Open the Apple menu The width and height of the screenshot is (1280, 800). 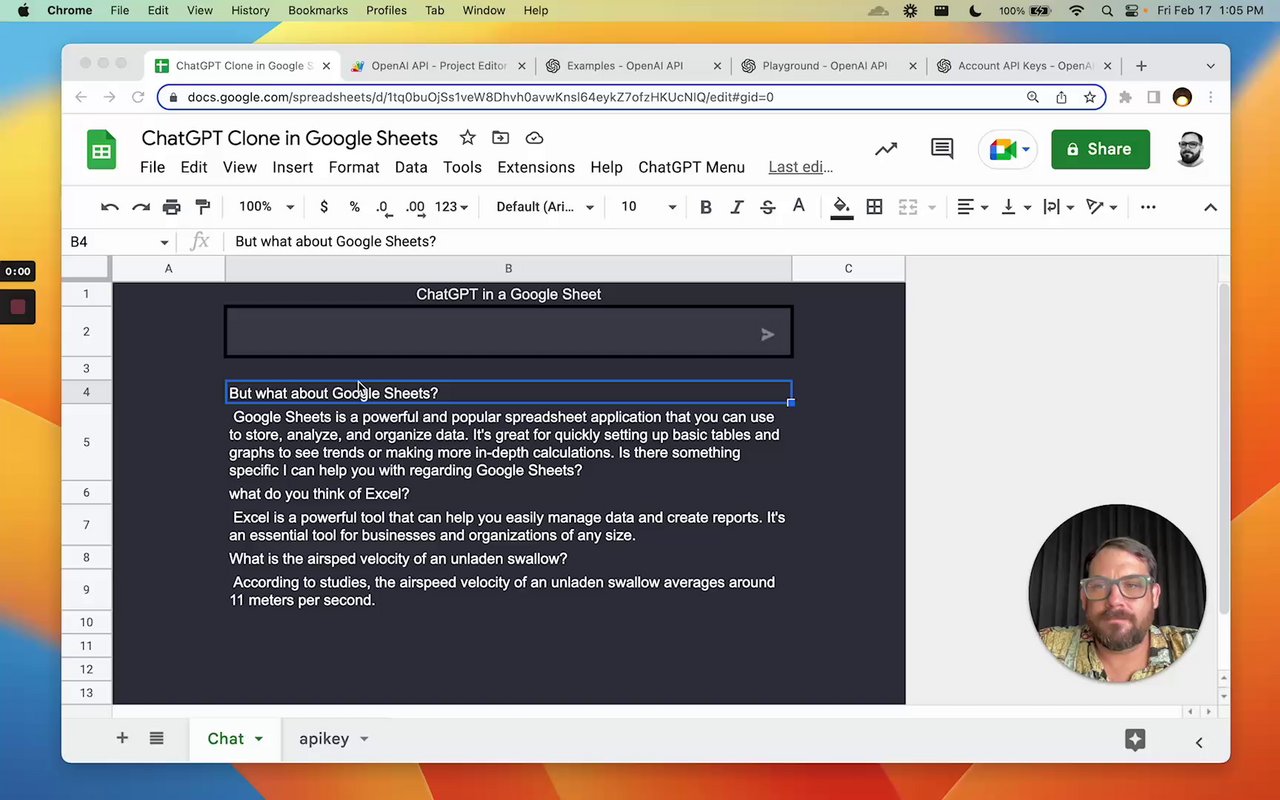click(x=23, y=11)
